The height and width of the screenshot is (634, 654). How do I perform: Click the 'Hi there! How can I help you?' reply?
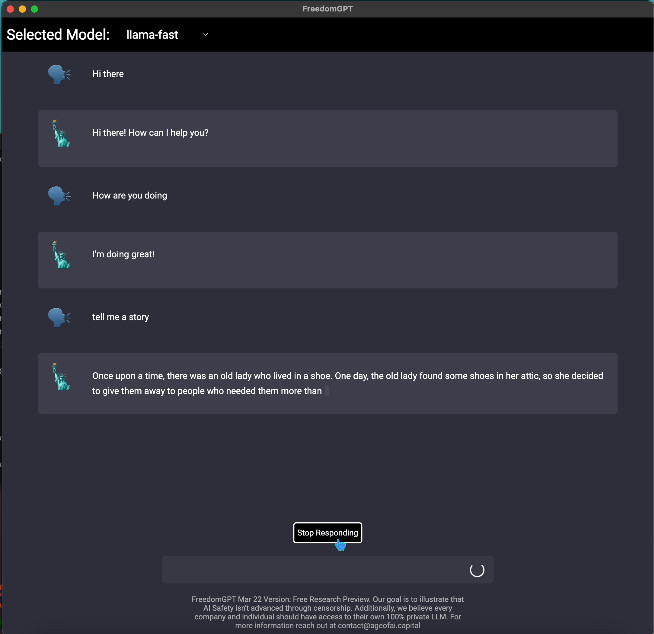pyautogui.click(x=150, y=133)
